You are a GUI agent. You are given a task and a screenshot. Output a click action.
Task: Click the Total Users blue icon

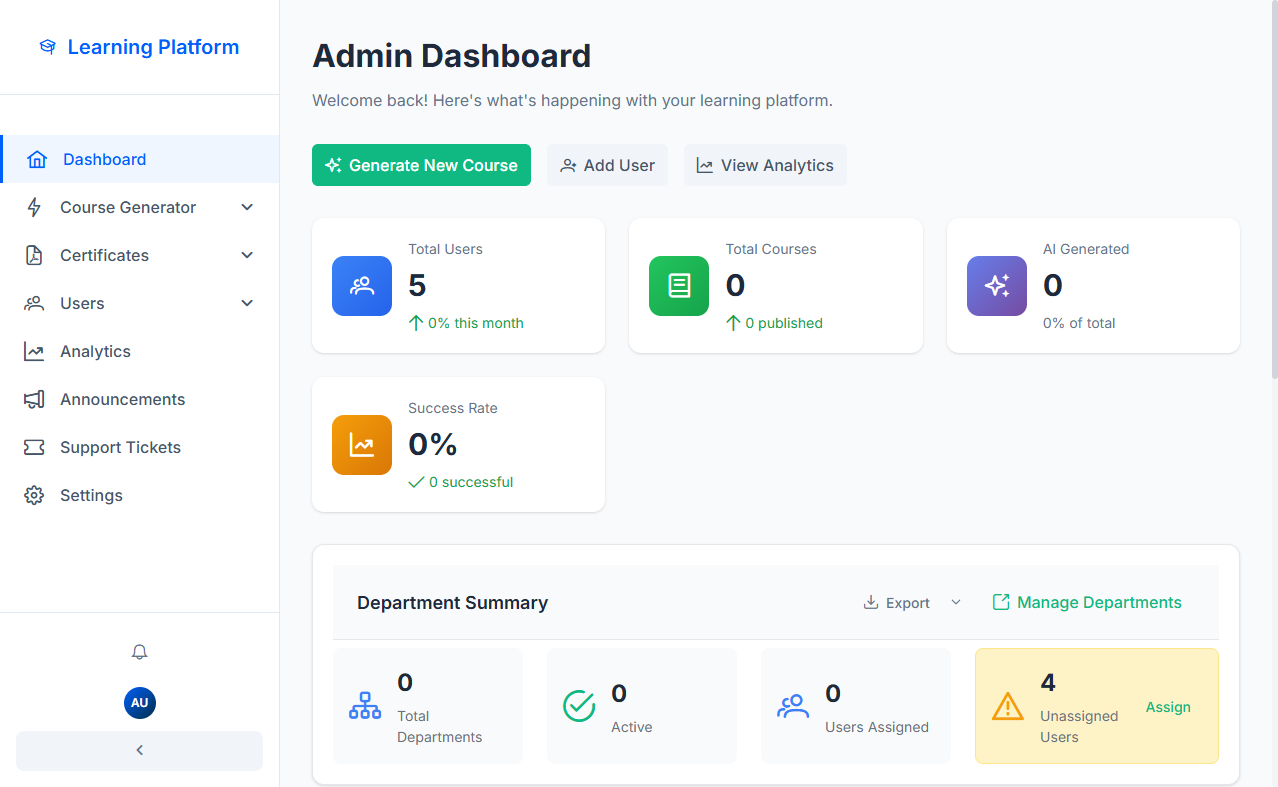[x=362, y=286]
